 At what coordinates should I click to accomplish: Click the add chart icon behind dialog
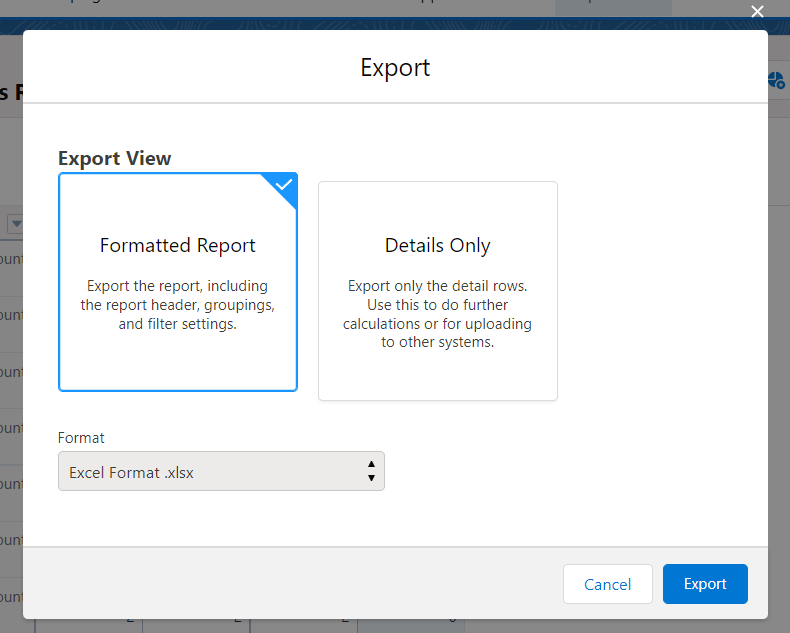(x=776, y=80)
